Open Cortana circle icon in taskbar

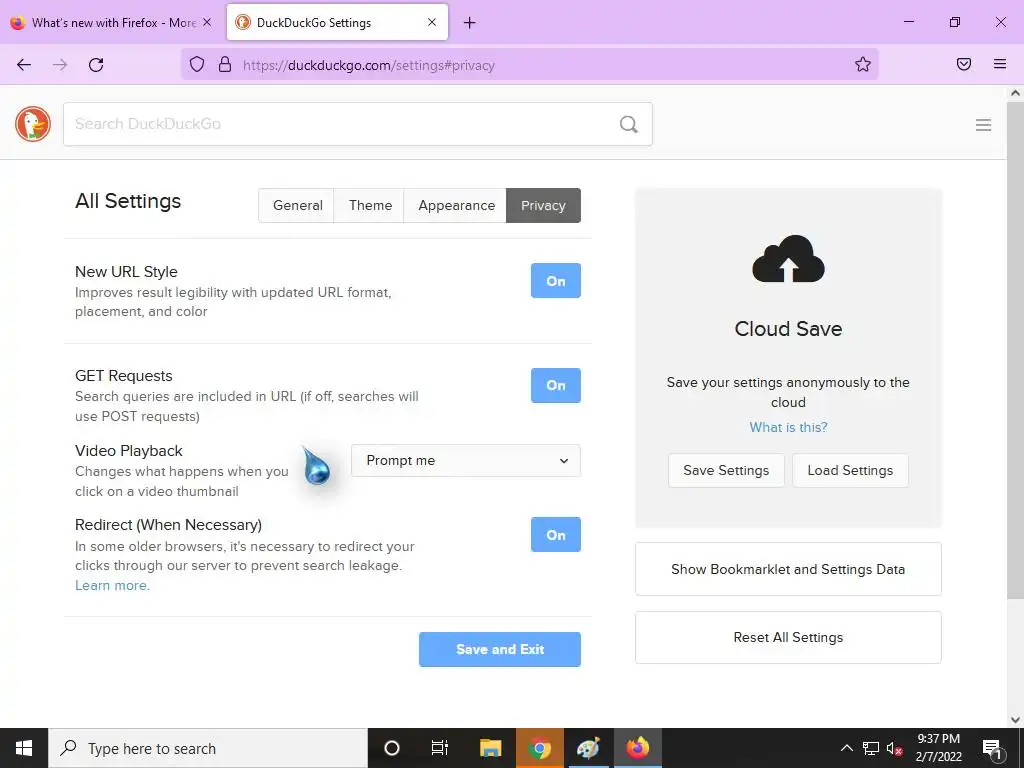tap(392, 748)
